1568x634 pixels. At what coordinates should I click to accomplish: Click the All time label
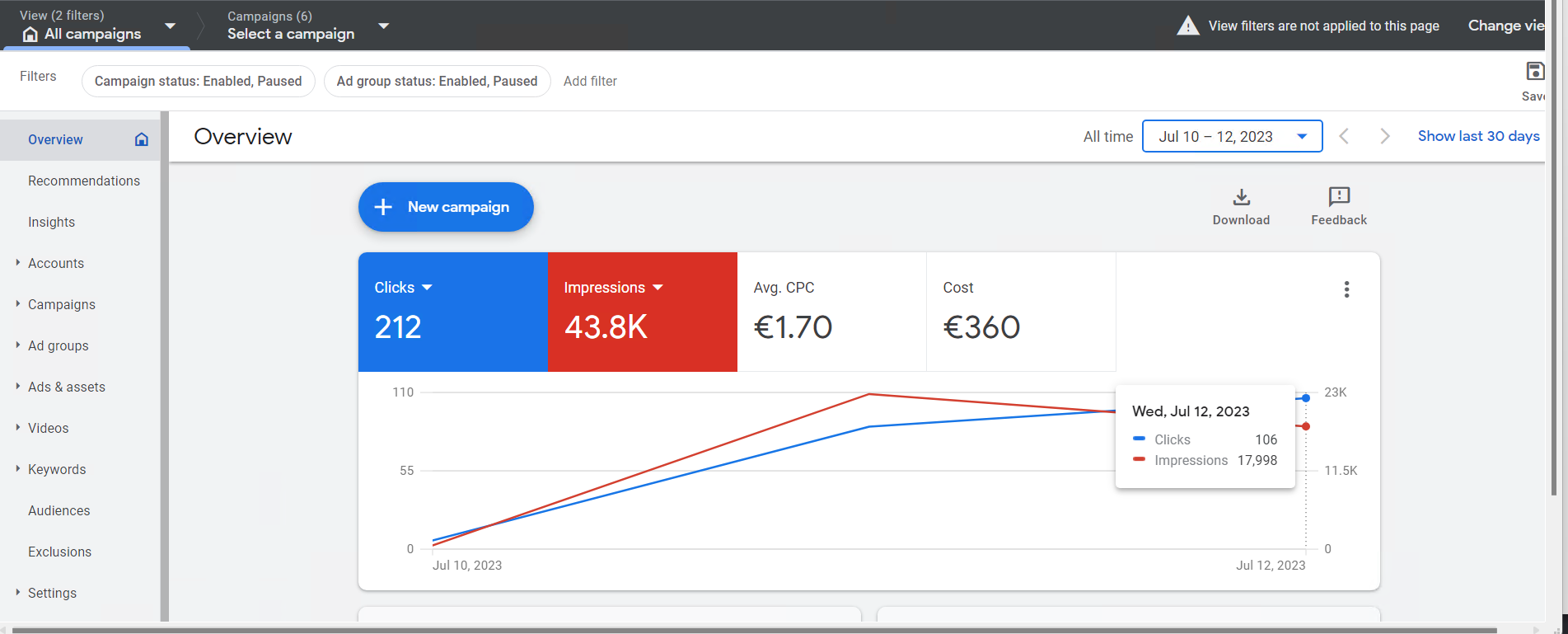(1108, 136)
